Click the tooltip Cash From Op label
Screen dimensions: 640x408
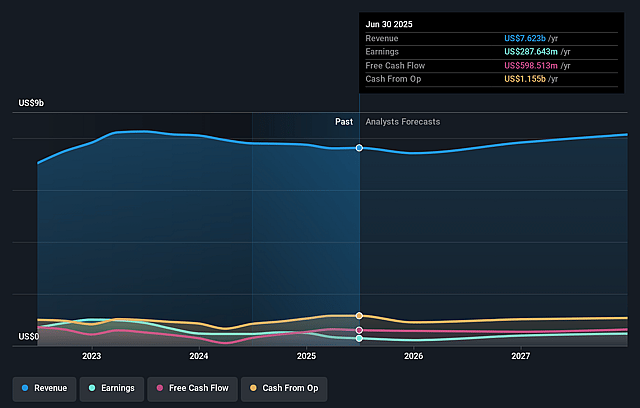tap(393, 79)
